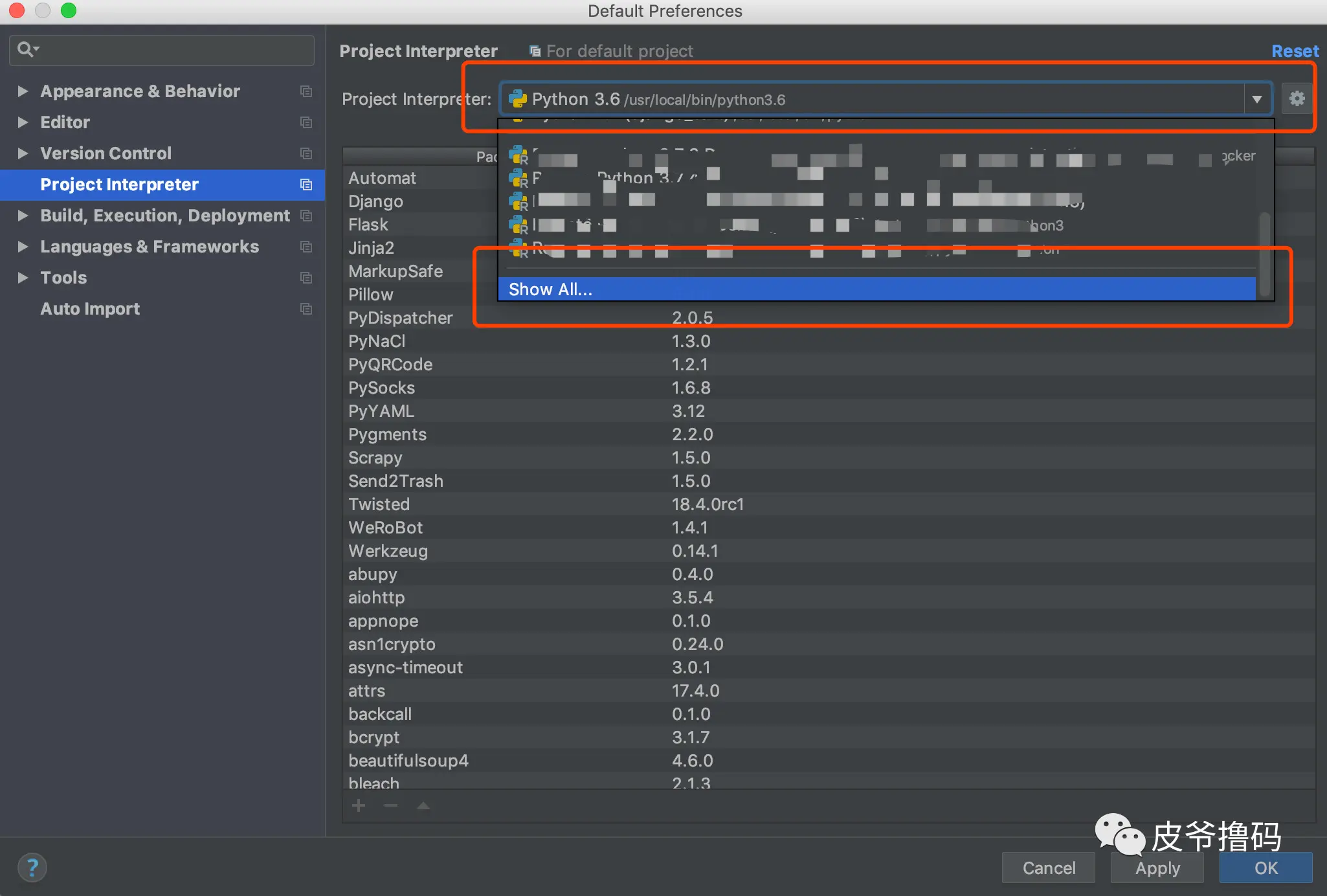Image resolution: width=1327 pixels, height=896 pixels.
Task: Click the add package plus icon
Action: click(359, 805)
